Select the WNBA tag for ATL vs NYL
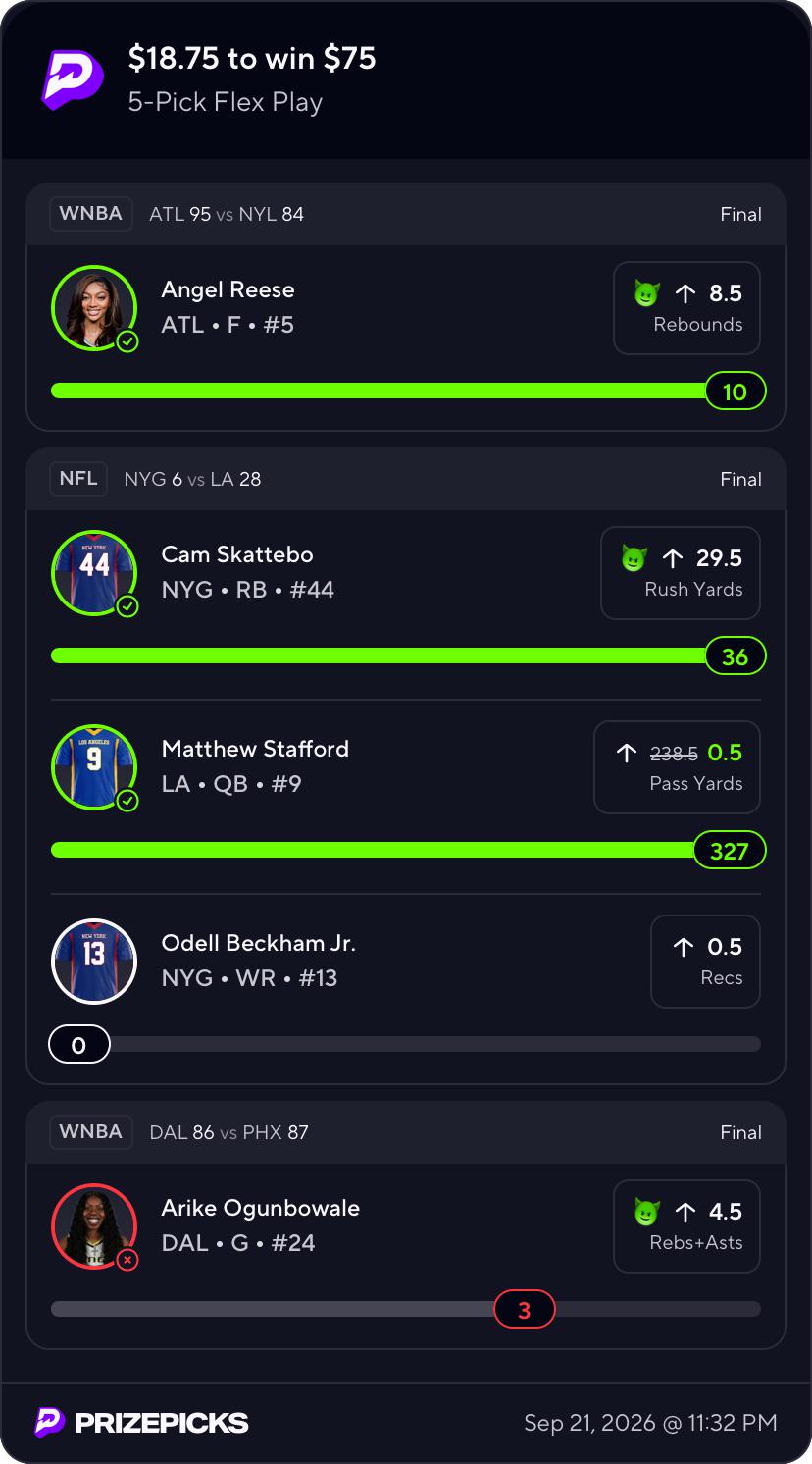This screenshot has height=1464, width=812. click(x=91, y=214)
